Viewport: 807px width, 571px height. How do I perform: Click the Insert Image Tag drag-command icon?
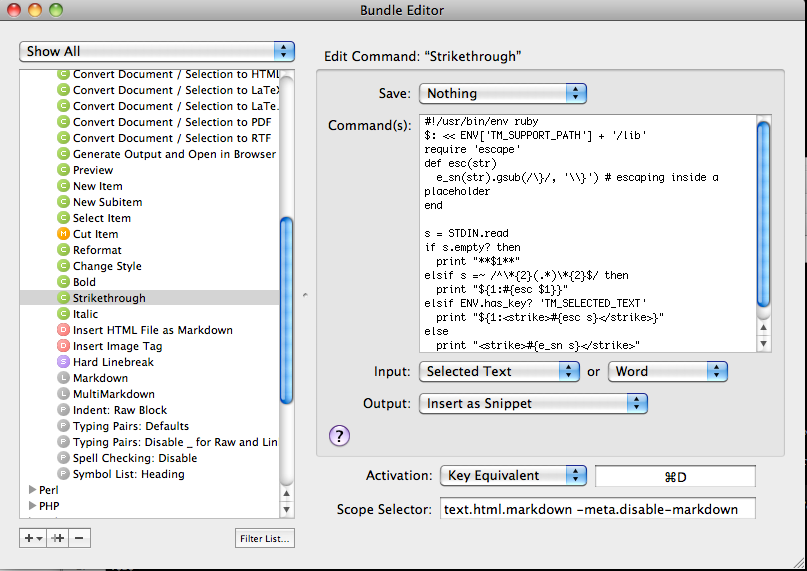coord(64,346)
